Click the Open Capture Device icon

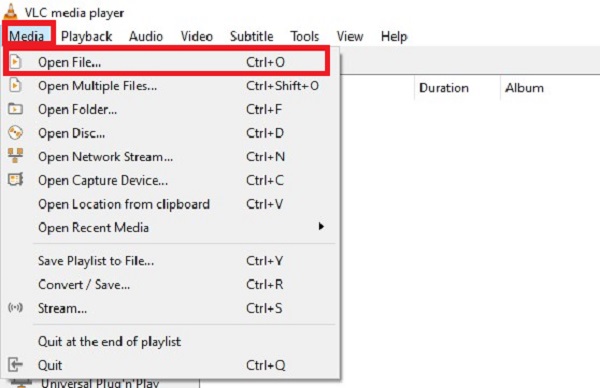(15, 179)
